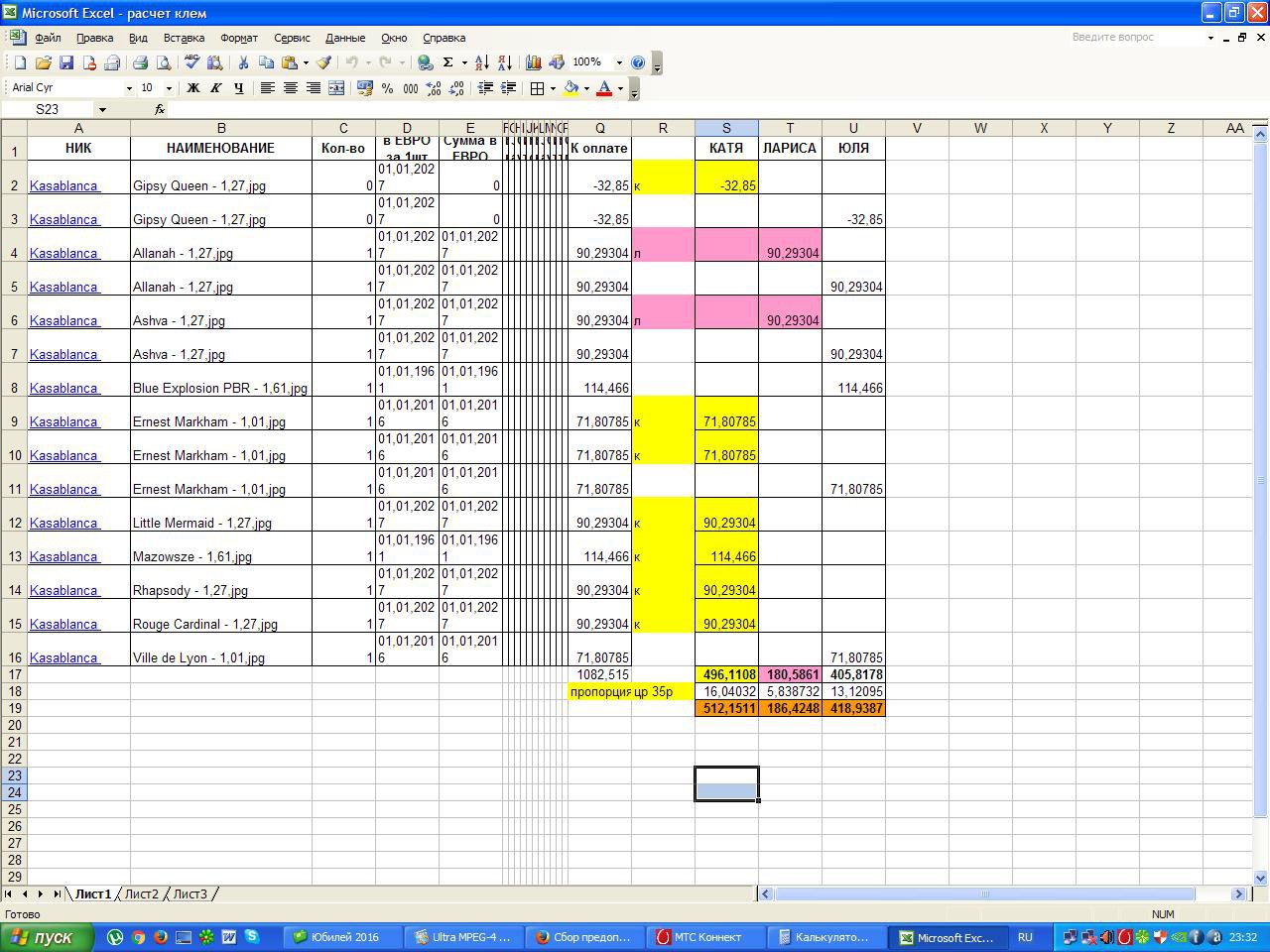Decrease decimal places icon
This screenshot has height=952, width=1270.
[457, 88]
